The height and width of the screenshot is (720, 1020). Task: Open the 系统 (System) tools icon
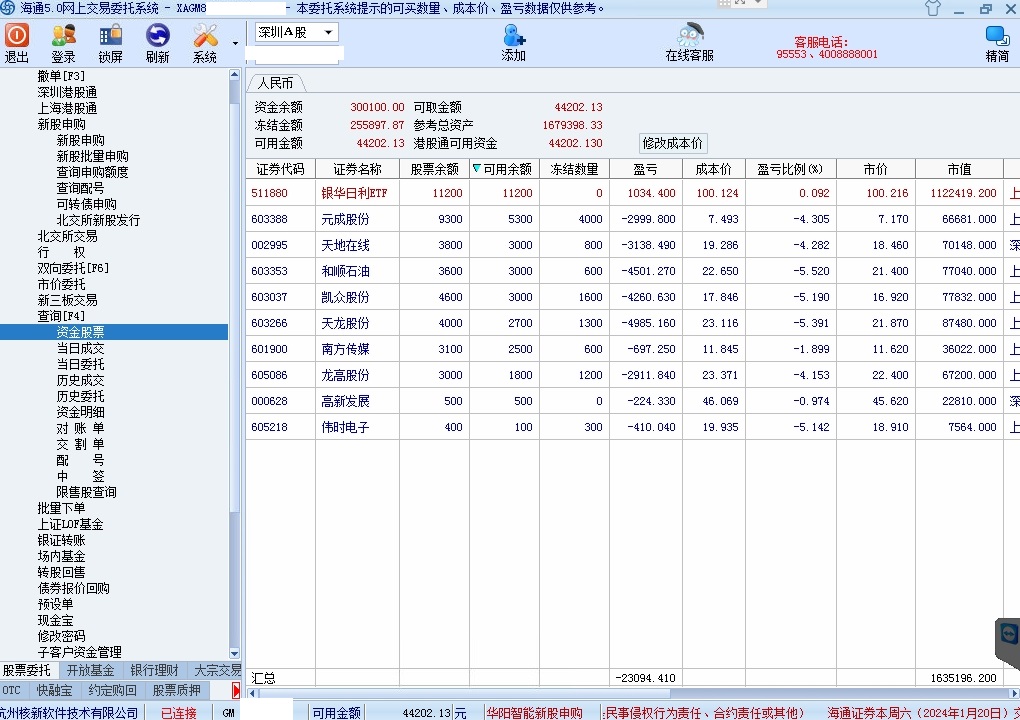(x=205, y=43)
